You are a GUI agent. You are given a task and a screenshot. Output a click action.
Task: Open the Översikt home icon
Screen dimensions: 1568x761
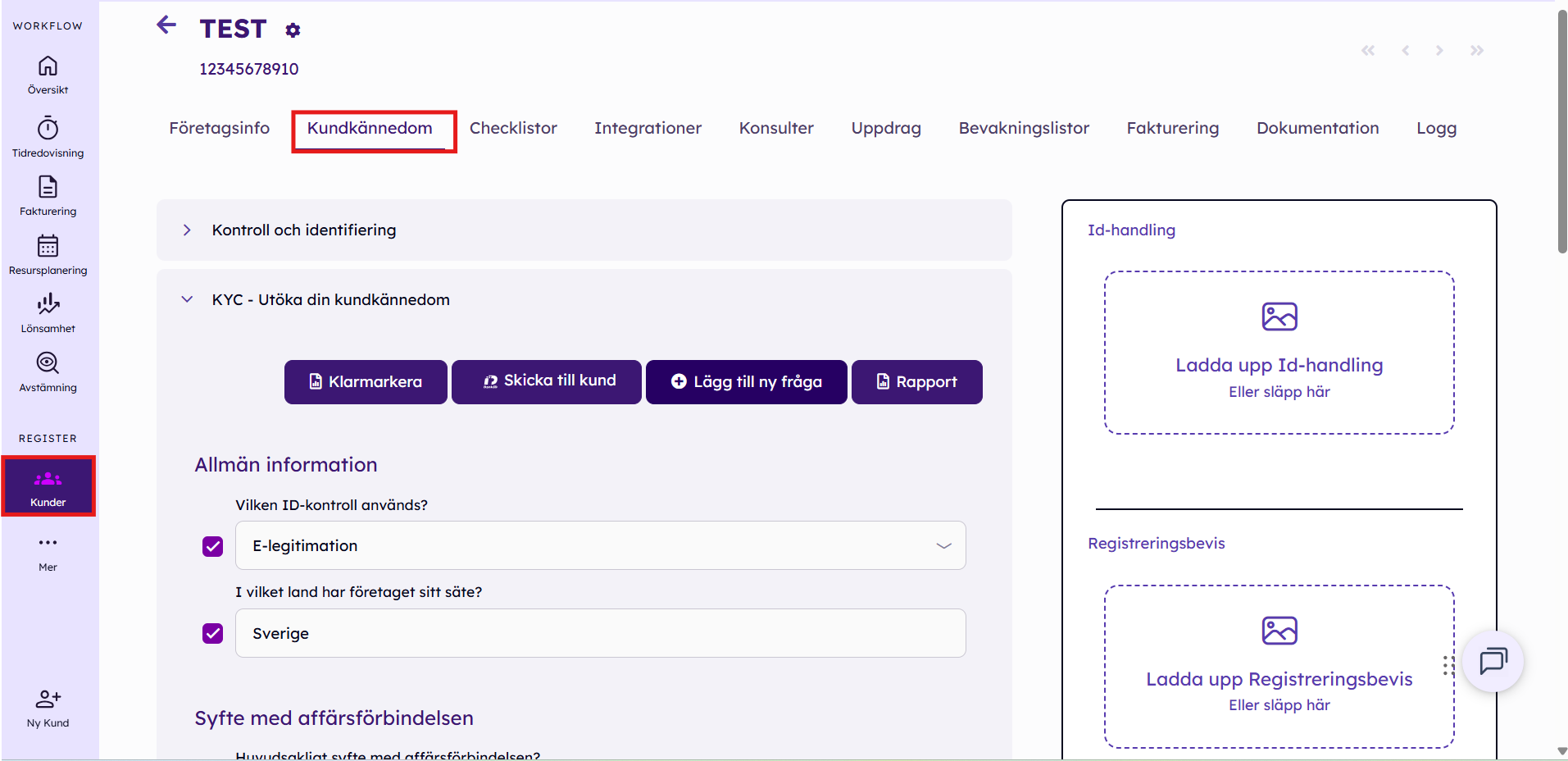48,66
